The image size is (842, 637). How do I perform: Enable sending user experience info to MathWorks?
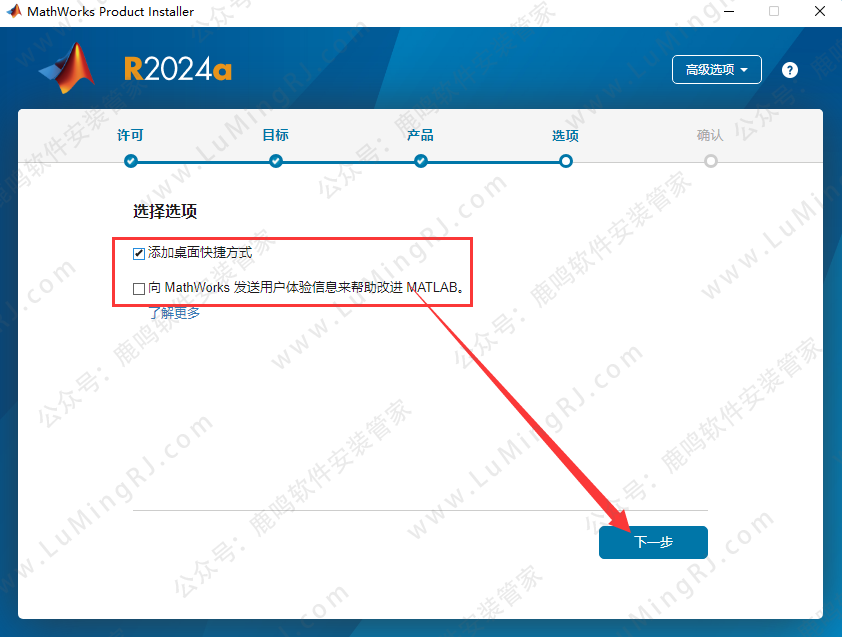click(138, 288)
